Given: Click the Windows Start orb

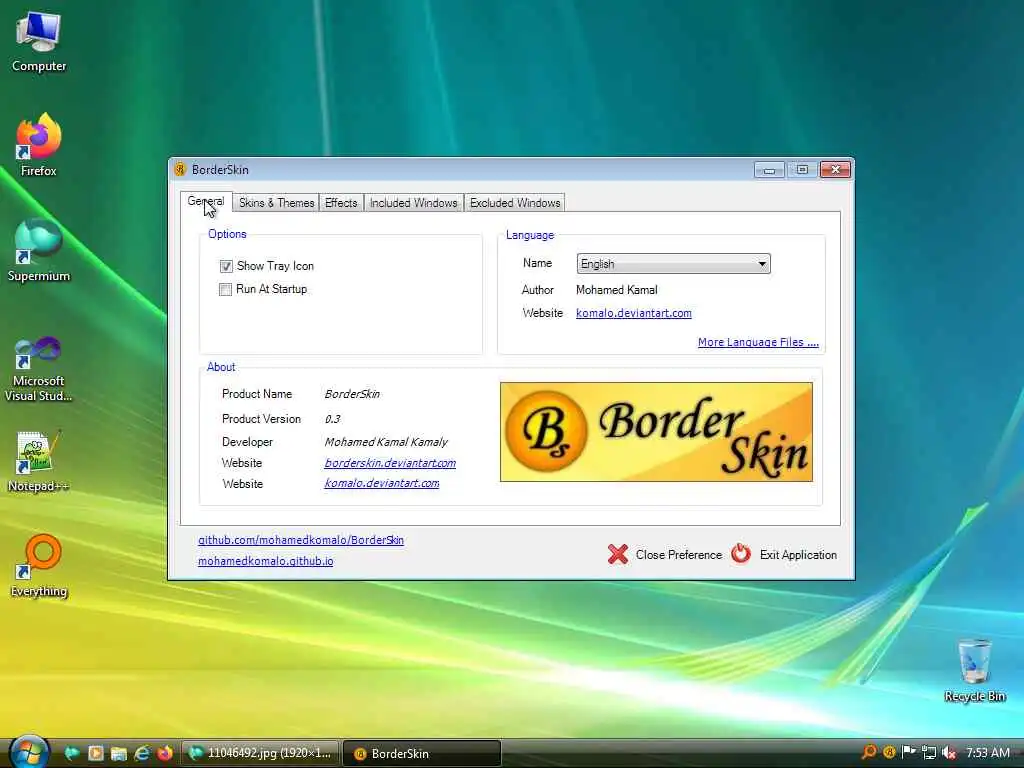Looking at the screenshot, I should [29, 752].
